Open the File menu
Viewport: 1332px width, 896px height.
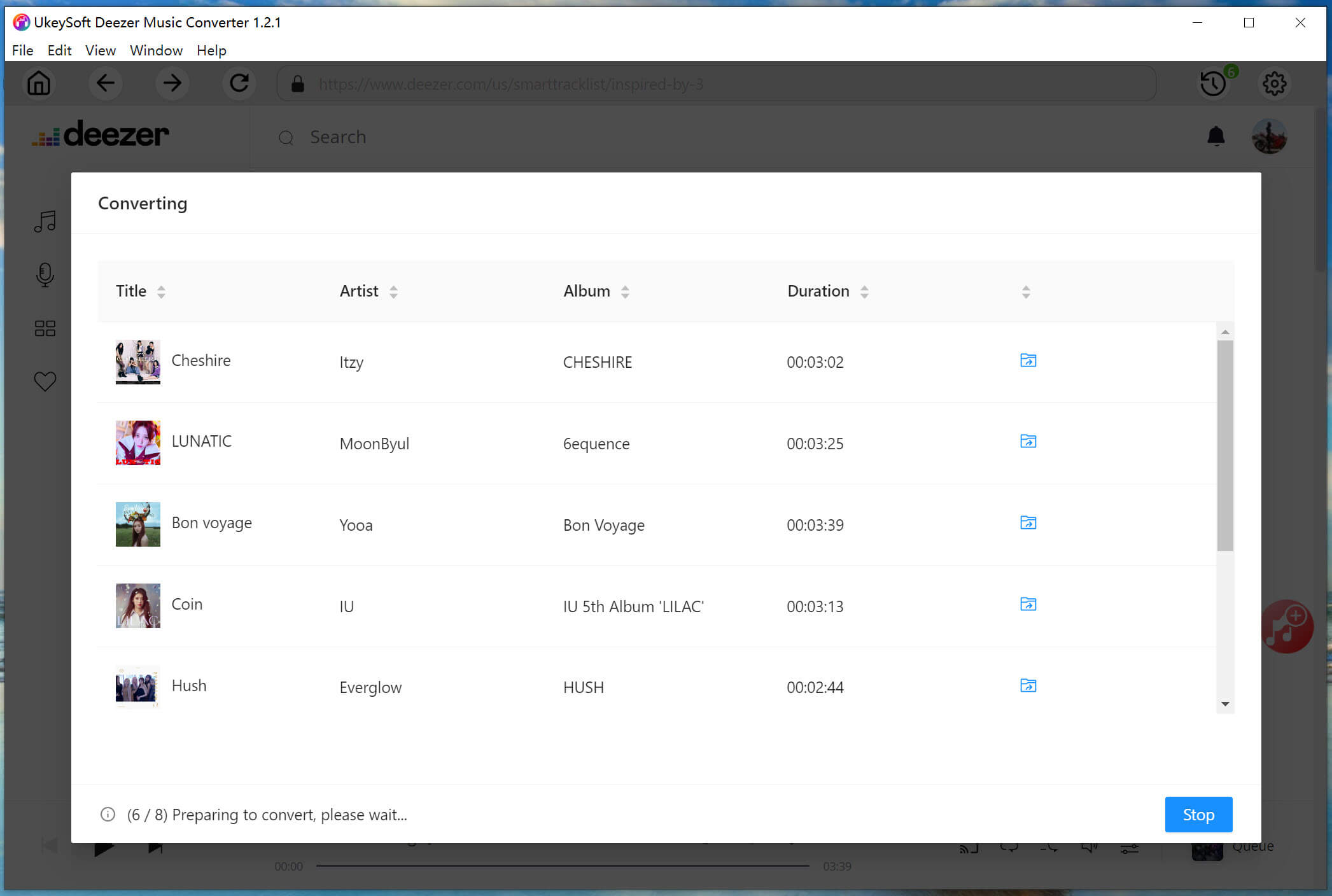(23, 50)
